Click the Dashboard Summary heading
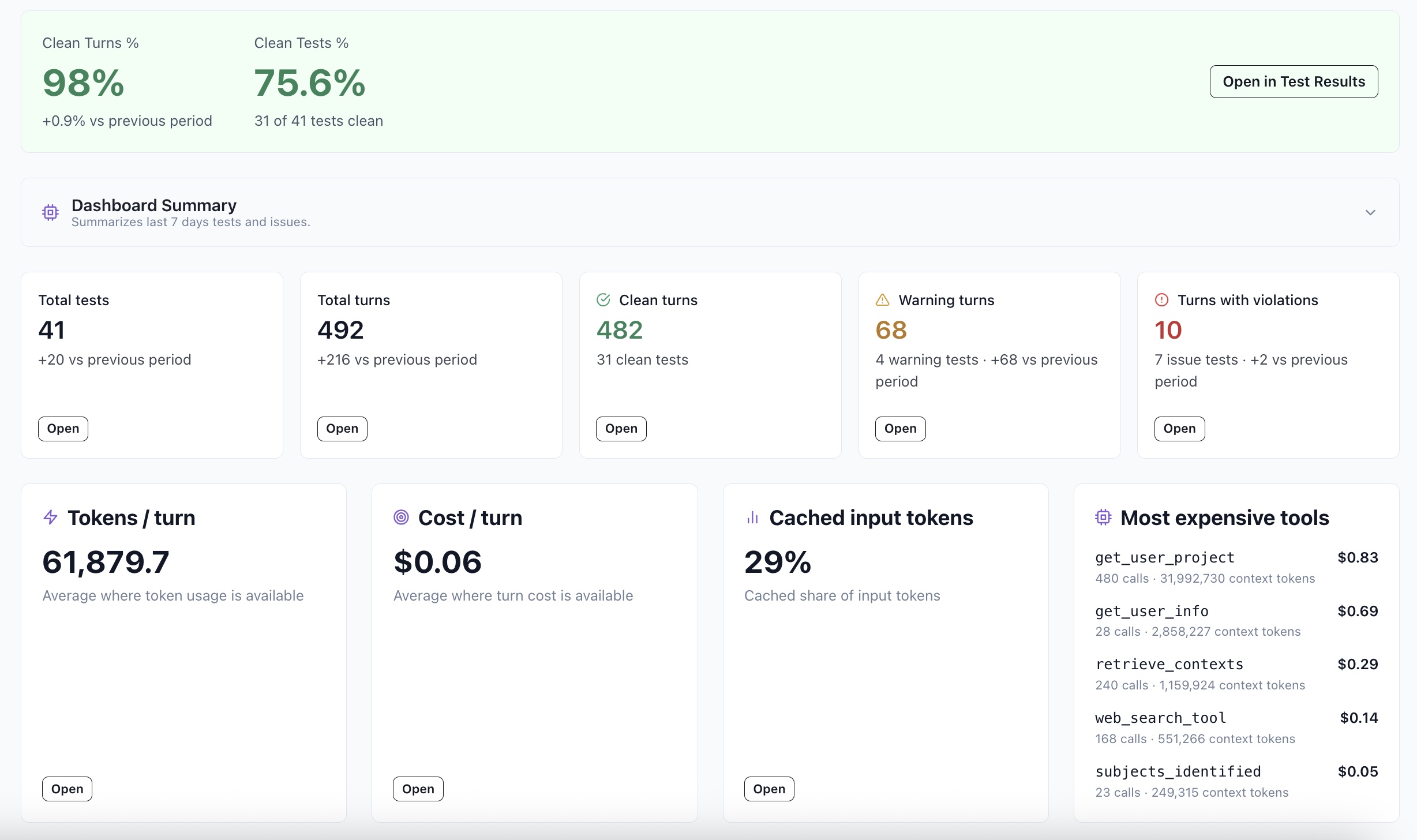Viewport: 1417px width, 840px height. pyautogui.click(x=154, y=205)
